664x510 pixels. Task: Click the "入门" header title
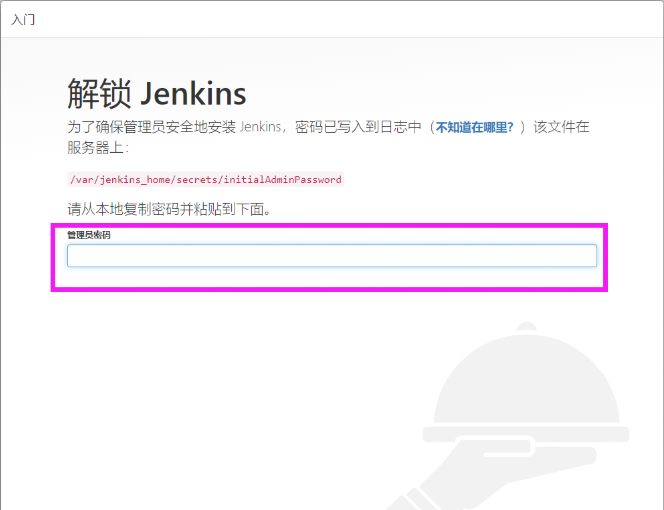(x=23, y=19)
